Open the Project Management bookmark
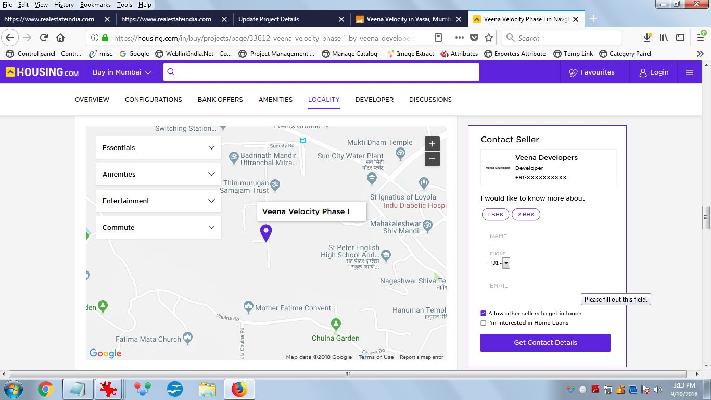The height and width of the screenshot is (400, 711). coord(276,54)
